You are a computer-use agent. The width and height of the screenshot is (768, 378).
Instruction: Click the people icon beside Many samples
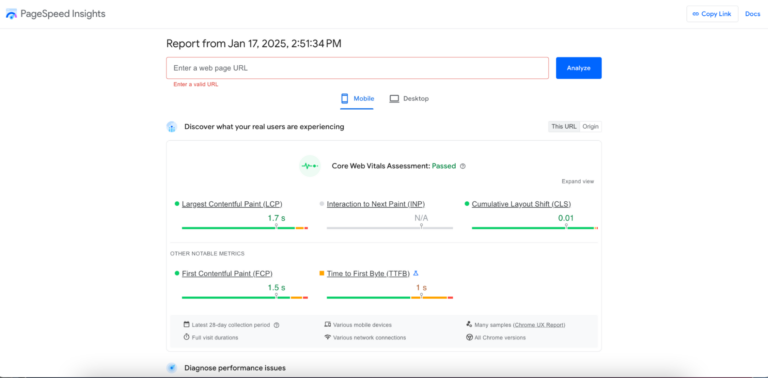(469, 324)
